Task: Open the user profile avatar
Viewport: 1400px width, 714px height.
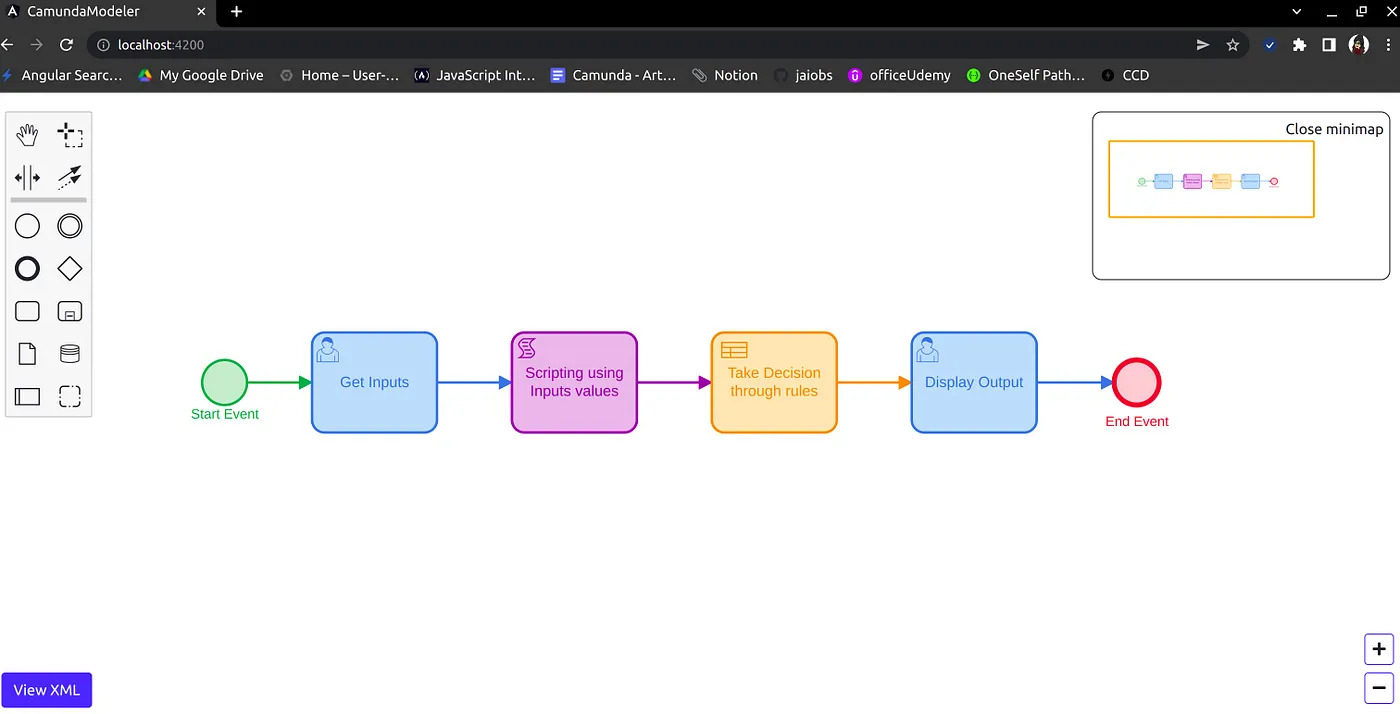Action: pyautogui.click(x=1358, y=45)
